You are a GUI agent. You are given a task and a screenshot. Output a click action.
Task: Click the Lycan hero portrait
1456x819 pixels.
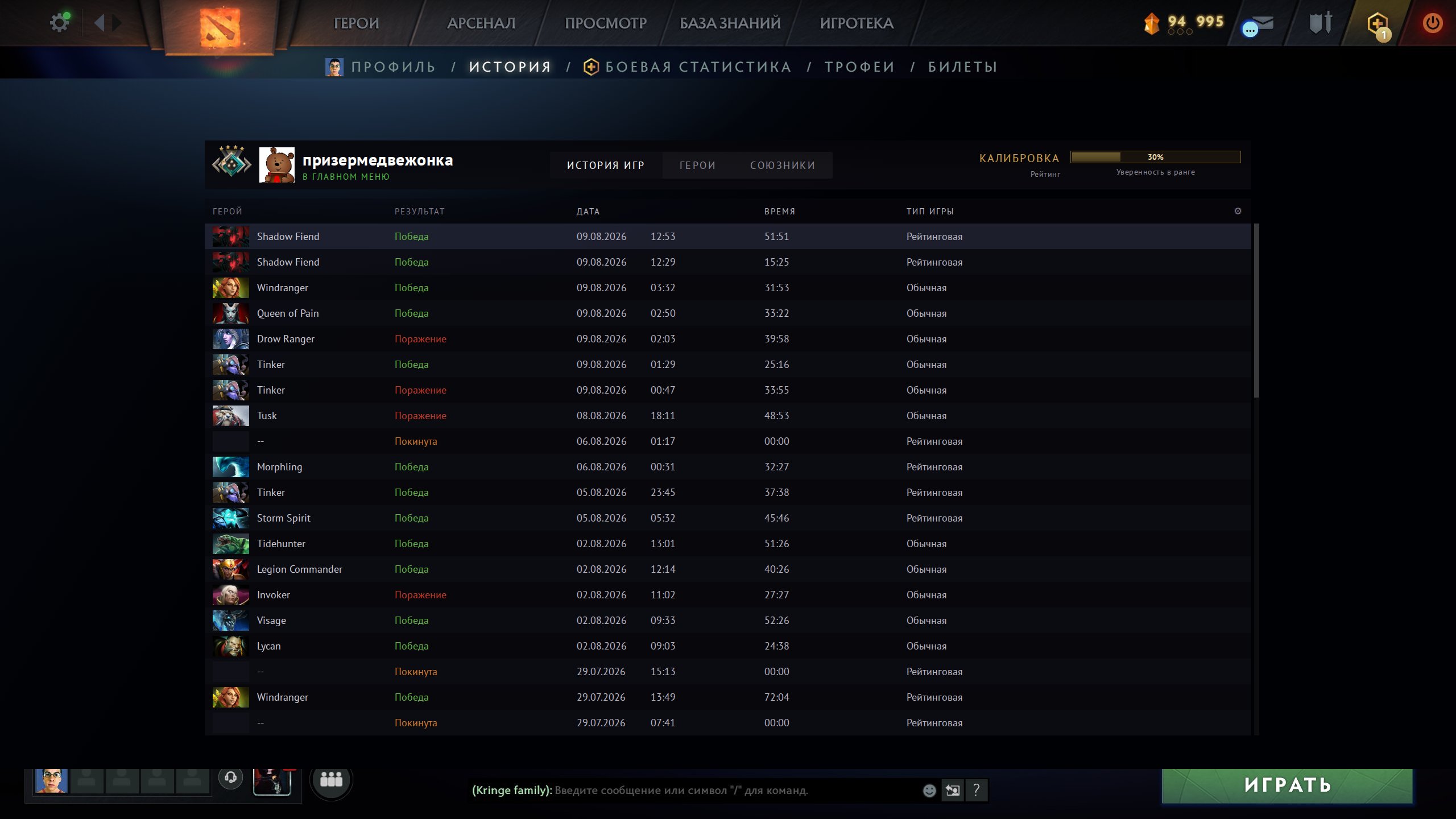pos(231,646)
